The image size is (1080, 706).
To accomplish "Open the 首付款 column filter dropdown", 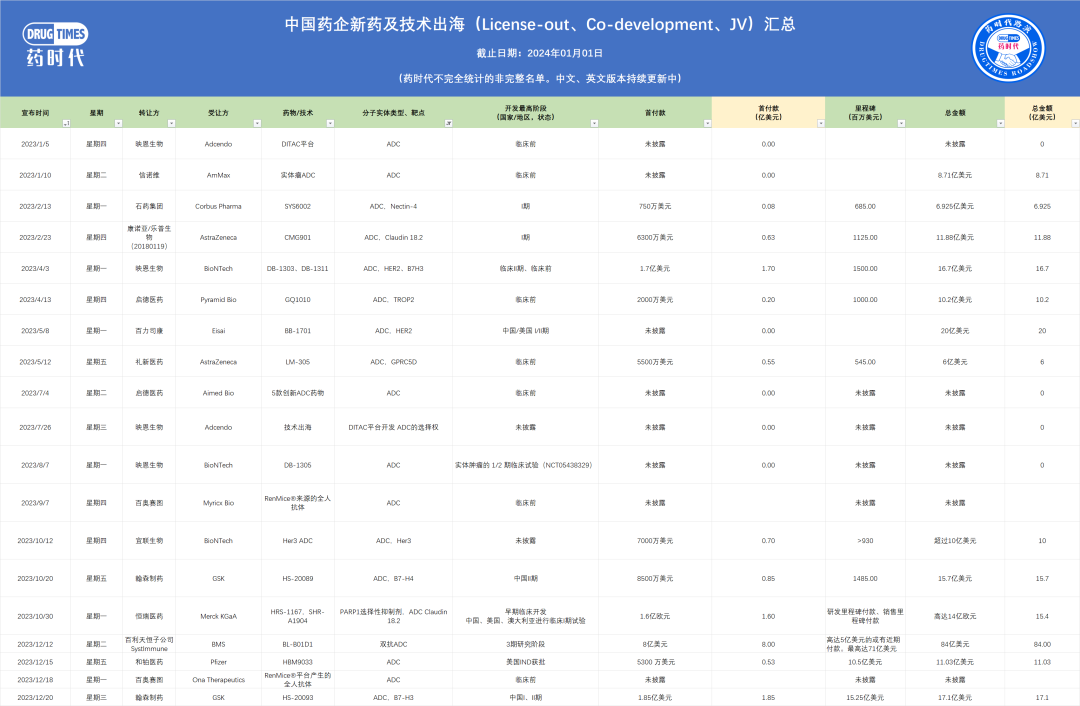I will click(x=707, y=123).
